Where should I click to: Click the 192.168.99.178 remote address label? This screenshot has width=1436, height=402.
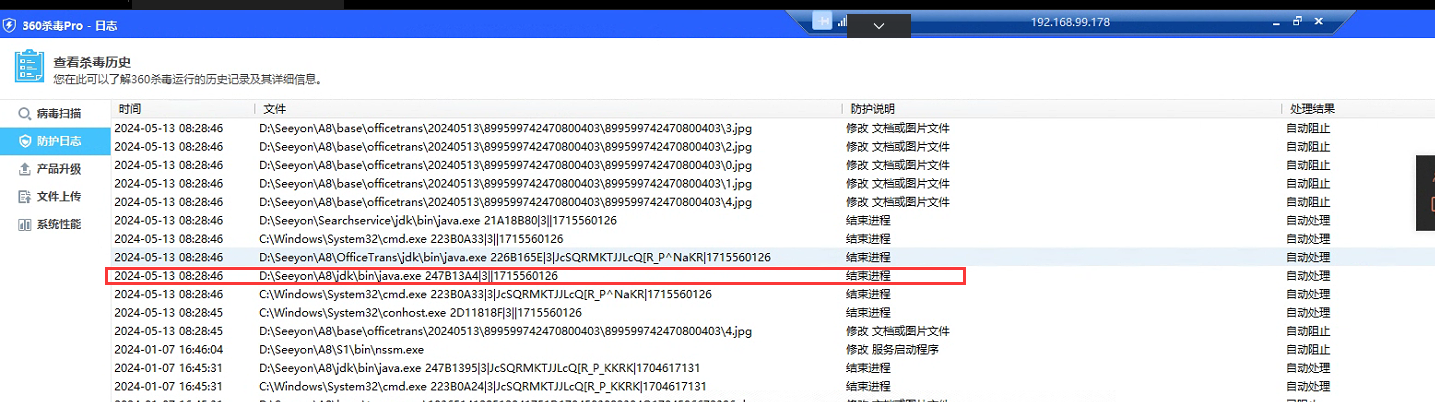[1070, 22]
